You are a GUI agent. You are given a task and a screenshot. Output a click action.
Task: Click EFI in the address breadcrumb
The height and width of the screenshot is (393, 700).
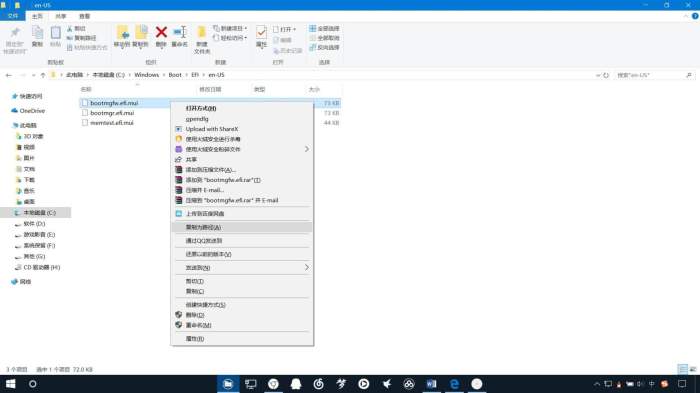click(195, 75)
